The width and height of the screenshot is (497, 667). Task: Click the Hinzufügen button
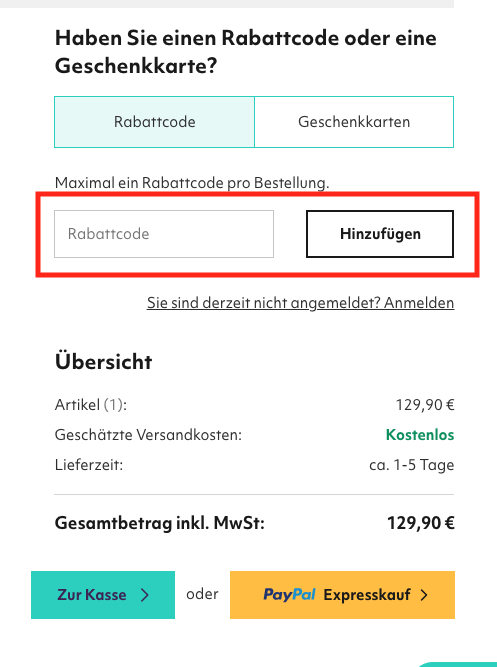point(380,234)
